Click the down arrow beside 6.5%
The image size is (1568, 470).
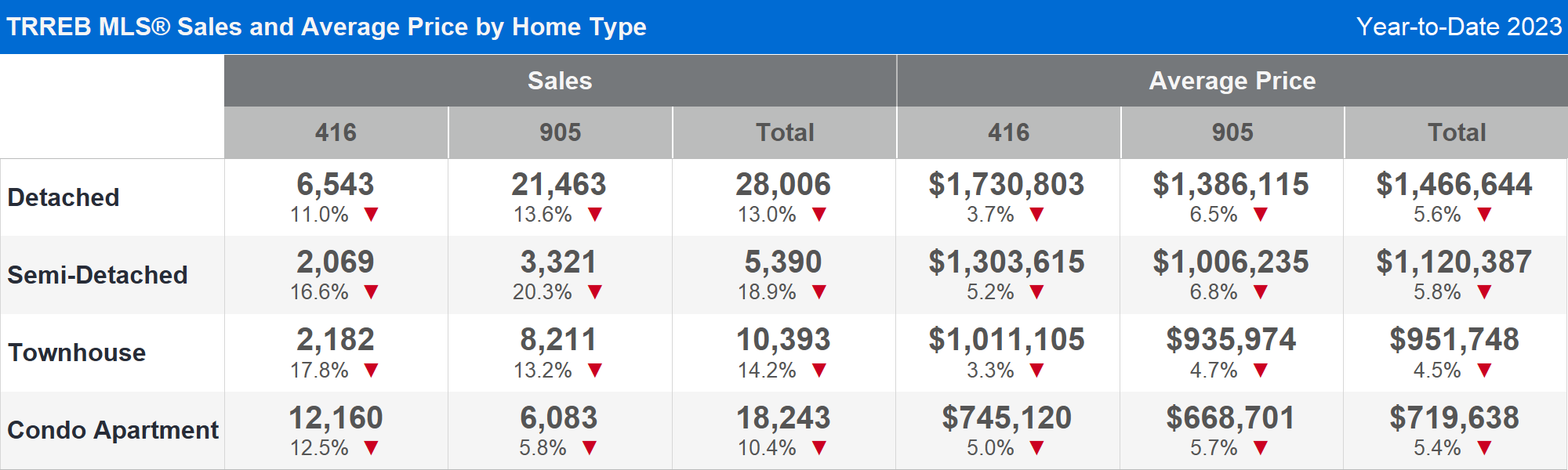click(x=1261, y=215)
